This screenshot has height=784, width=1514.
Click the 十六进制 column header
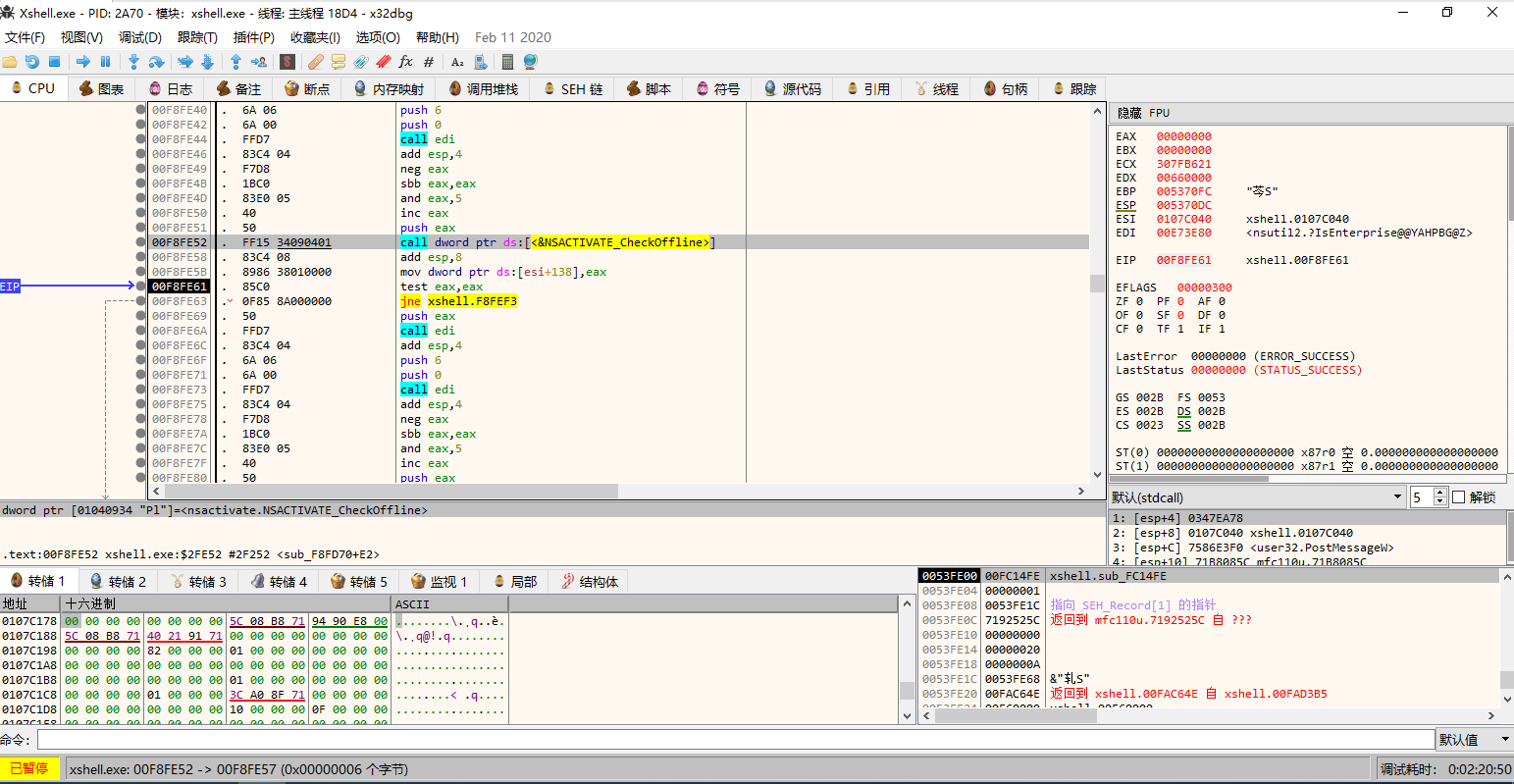pyautogui.click(x=226, y=603)
